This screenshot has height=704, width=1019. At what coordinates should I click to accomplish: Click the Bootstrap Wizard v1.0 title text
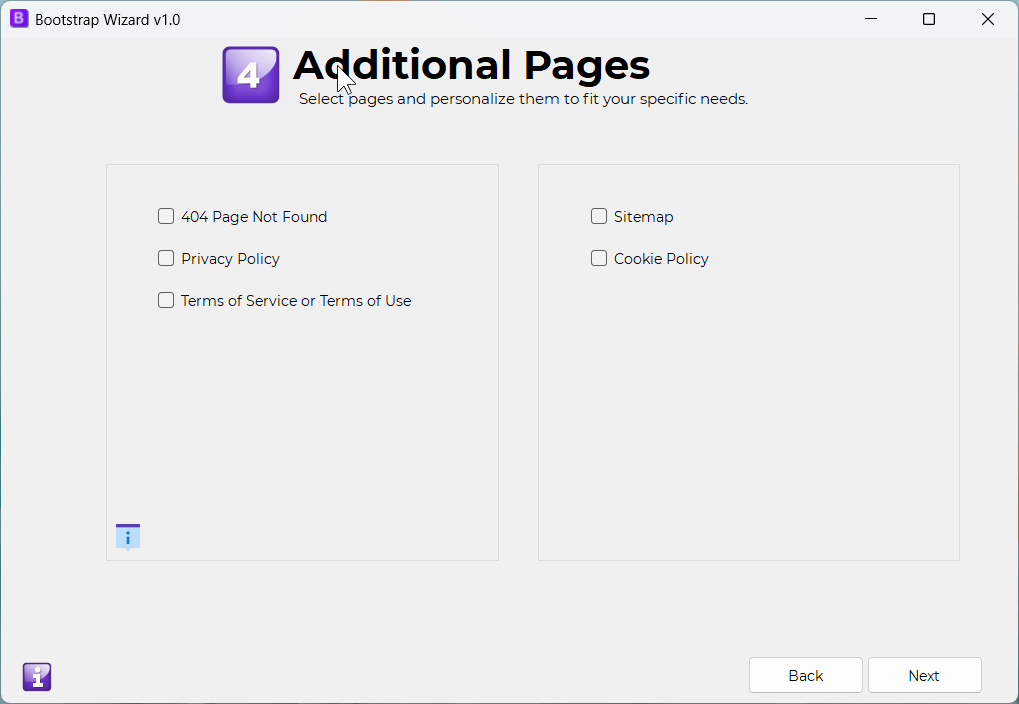107,20
